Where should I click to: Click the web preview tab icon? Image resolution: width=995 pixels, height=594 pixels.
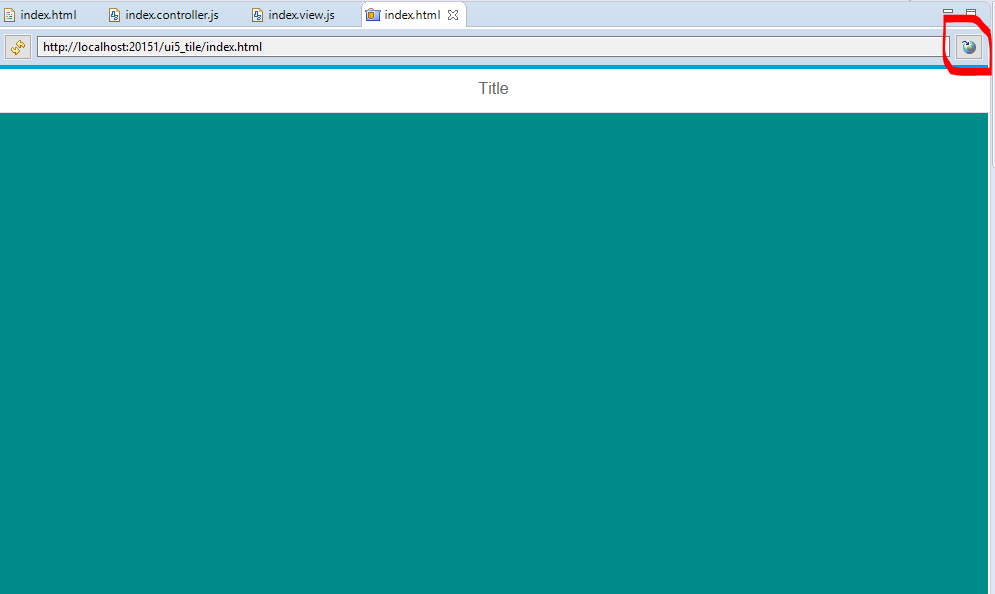click(373, 15)
